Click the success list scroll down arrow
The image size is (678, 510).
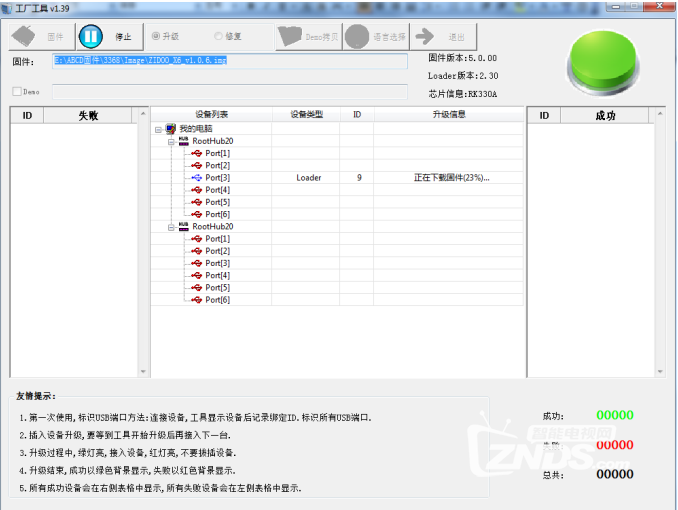click(x=660, y=372)
